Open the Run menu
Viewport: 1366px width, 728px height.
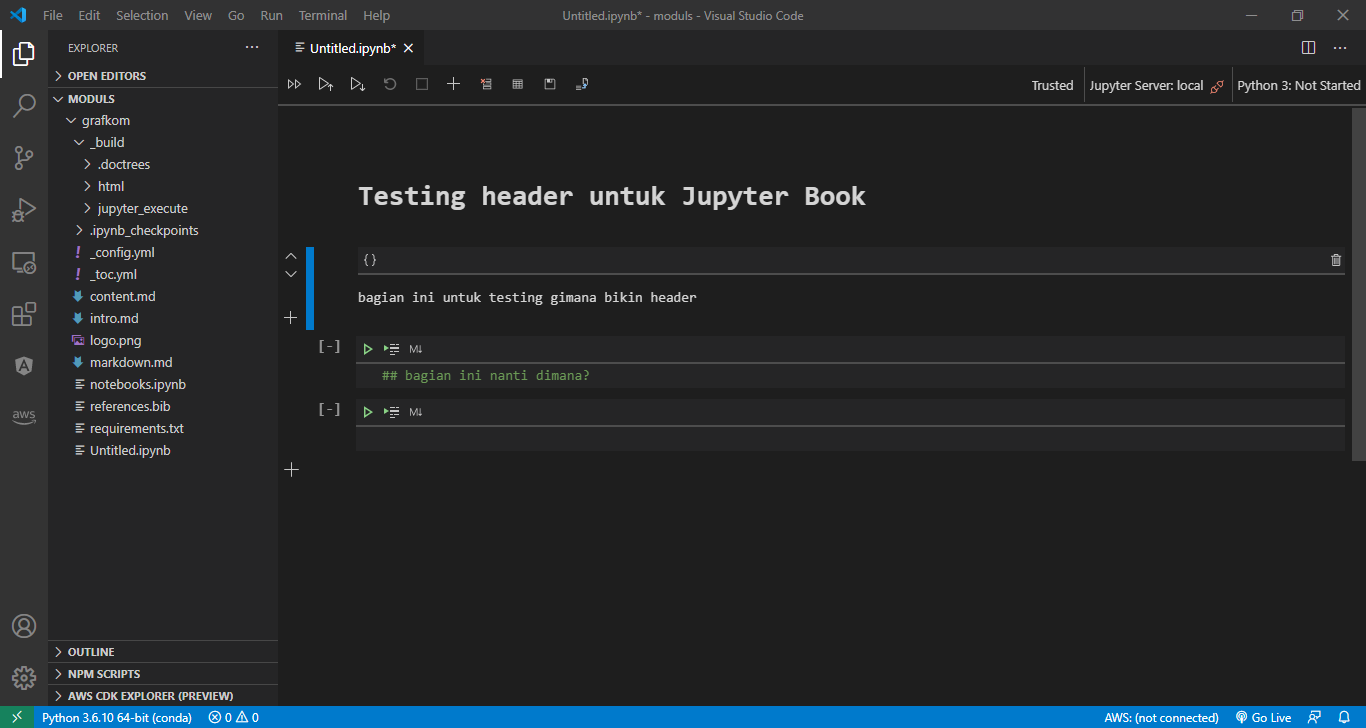point(271,15)
